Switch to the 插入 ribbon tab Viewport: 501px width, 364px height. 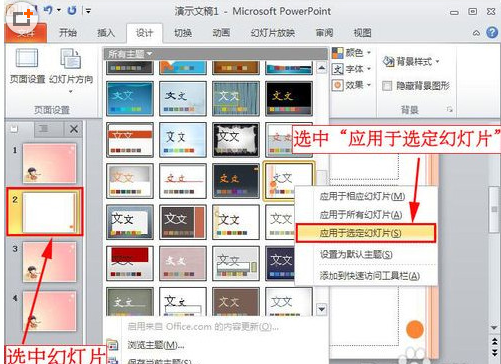point(106,33)
